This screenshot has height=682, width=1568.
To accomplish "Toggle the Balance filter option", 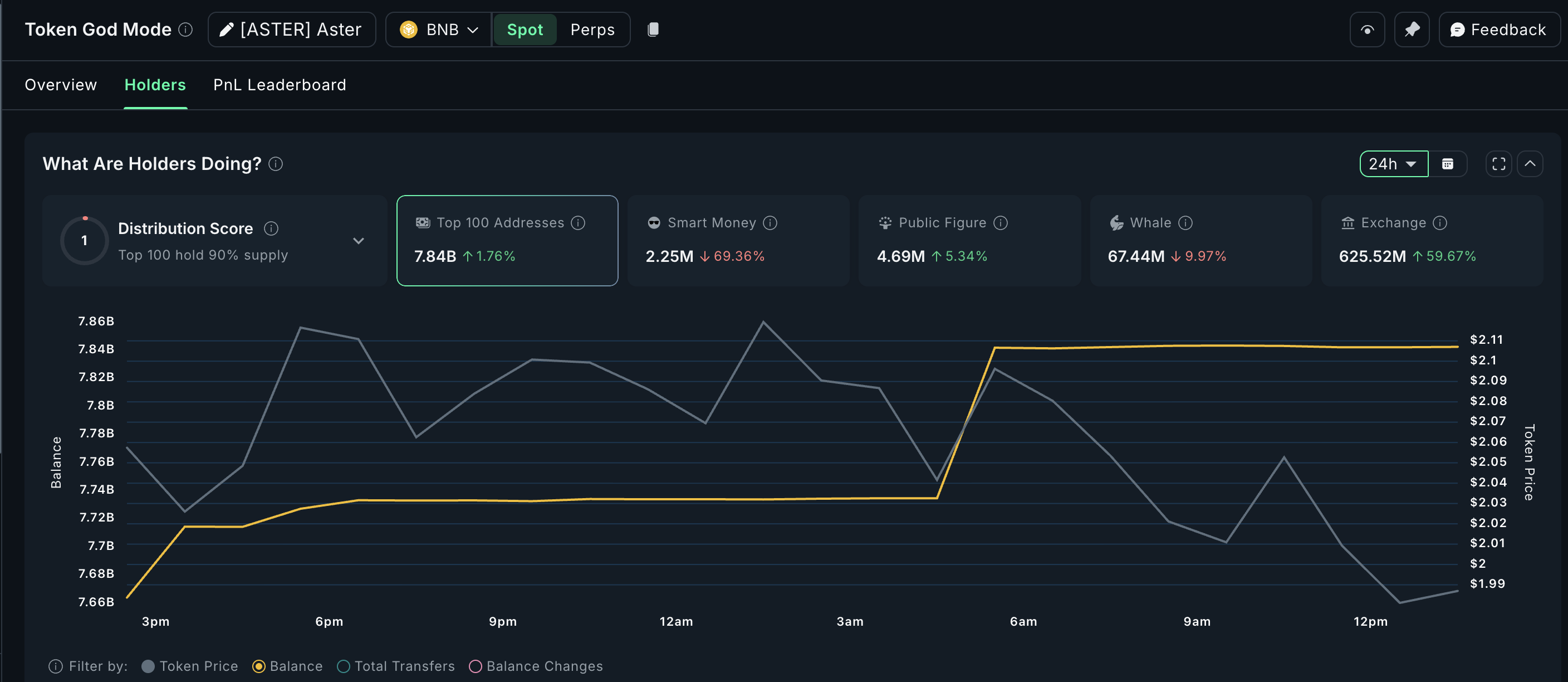I will pyautogui.click(x=259, y=666).
